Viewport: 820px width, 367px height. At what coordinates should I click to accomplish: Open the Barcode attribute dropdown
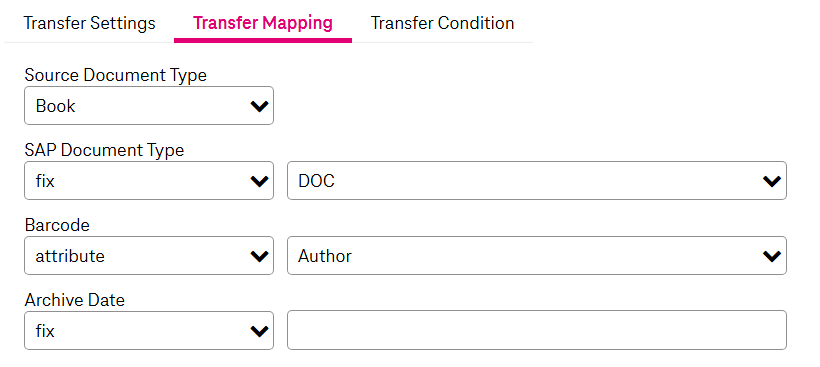tap(149, 255)
